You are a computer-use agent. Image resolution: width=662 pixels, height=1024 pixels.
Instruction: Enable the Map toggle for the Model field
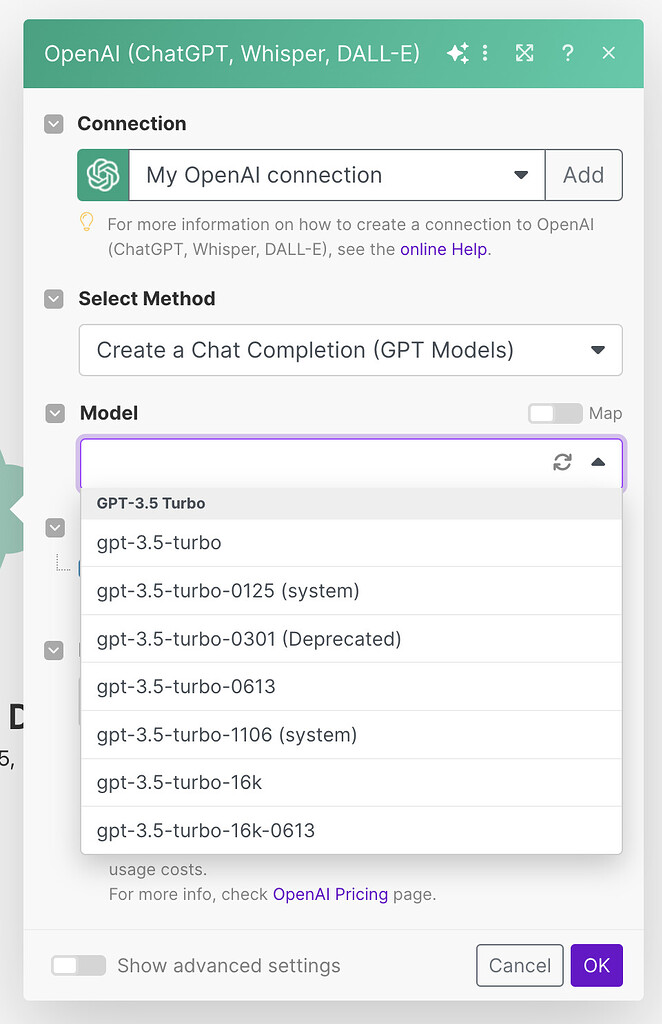click(x=555, y=413)
